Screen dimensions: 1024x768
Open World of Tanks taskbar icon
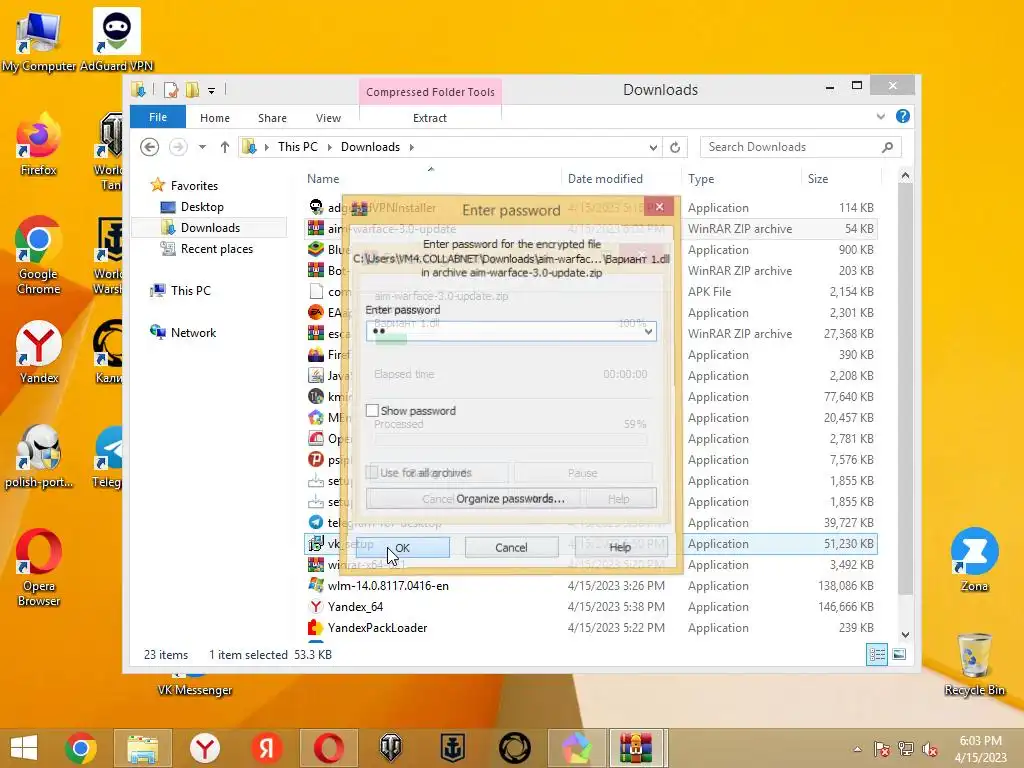(x=391, y=748)
